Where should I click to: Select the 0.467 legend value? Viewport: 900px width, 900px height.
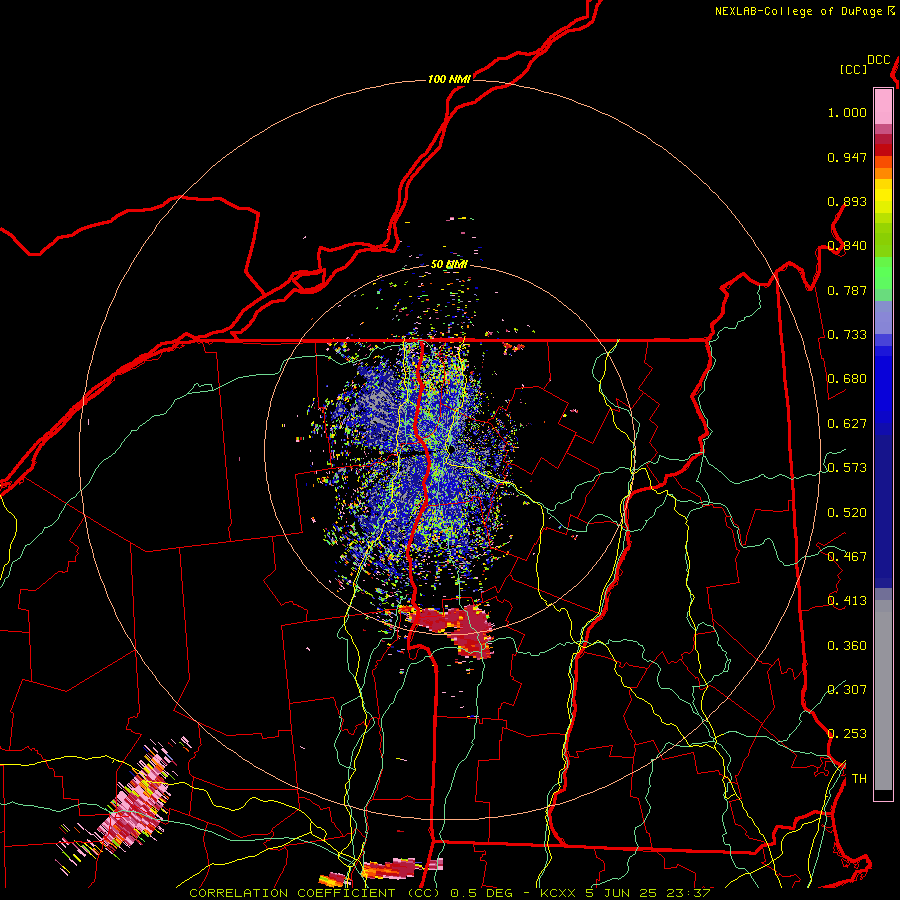pyautogui.click(x=847, y=557)
